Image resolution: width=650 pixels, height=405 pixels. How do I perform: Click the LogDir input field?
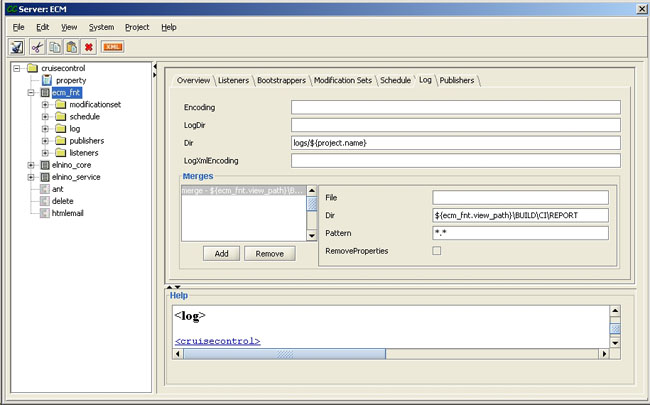tap(456, 125)
